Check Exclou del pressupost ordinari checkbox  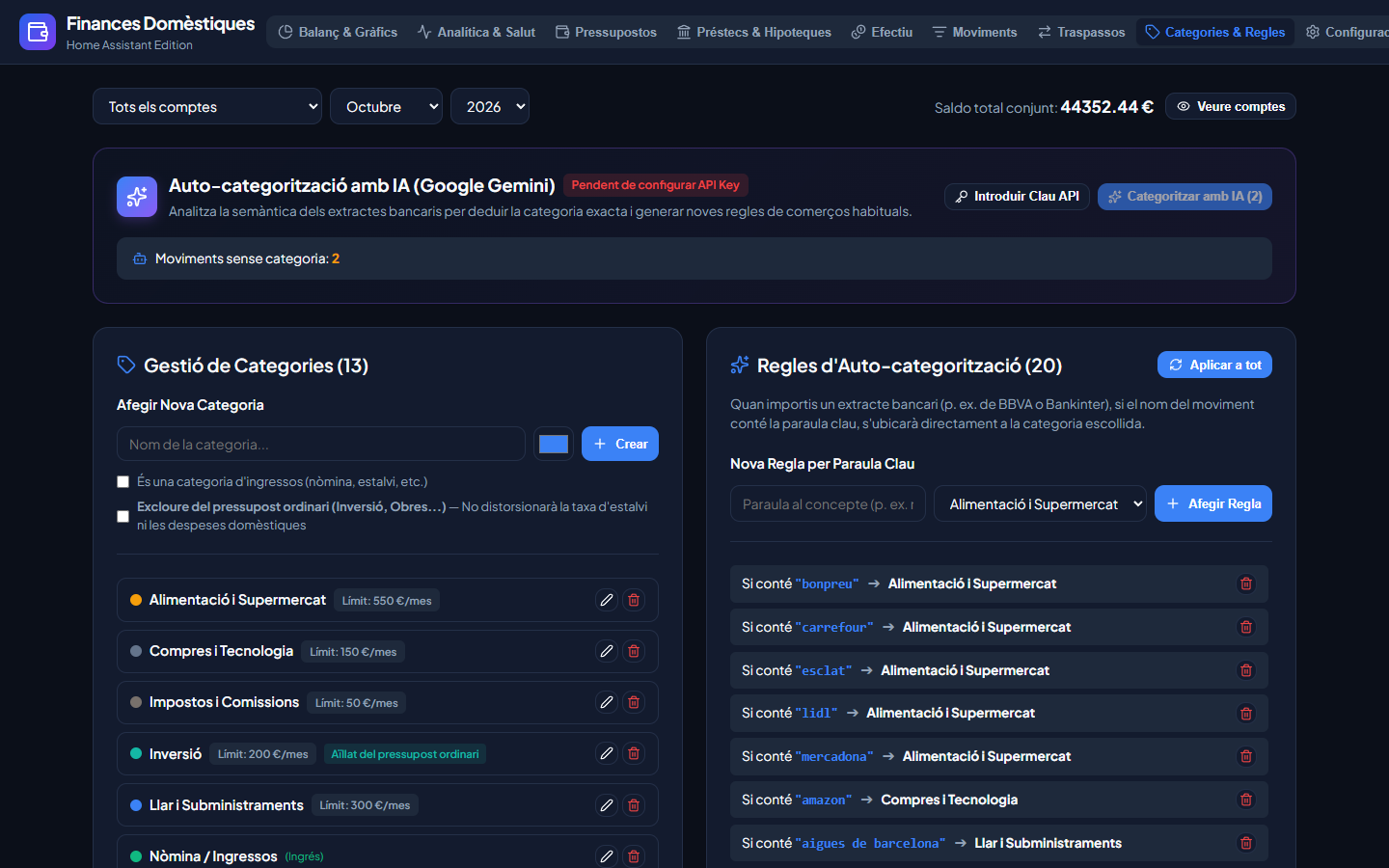[123, 516]
